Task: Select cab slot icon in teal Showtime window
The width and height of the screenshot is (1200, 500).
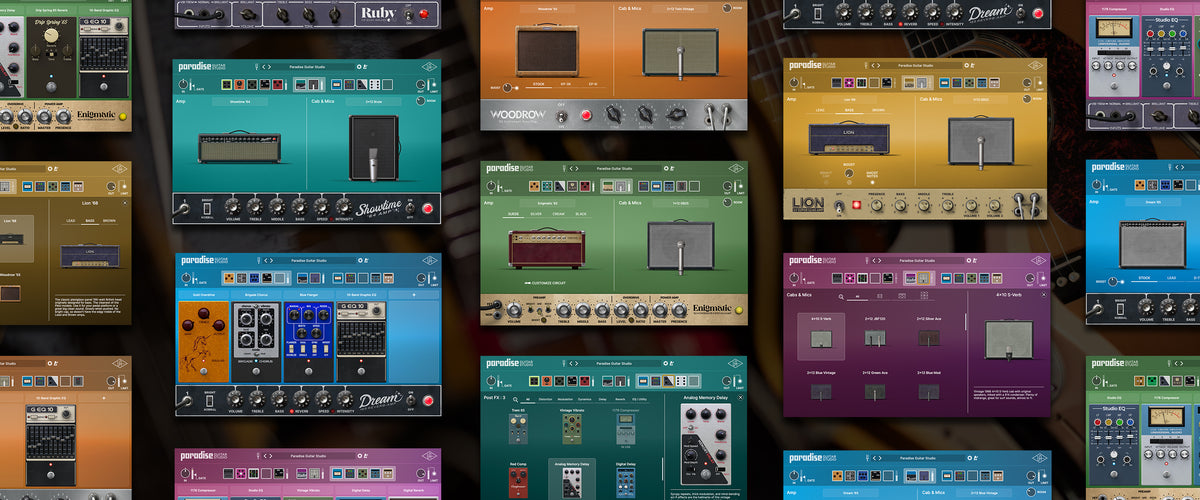Action: 314,85
